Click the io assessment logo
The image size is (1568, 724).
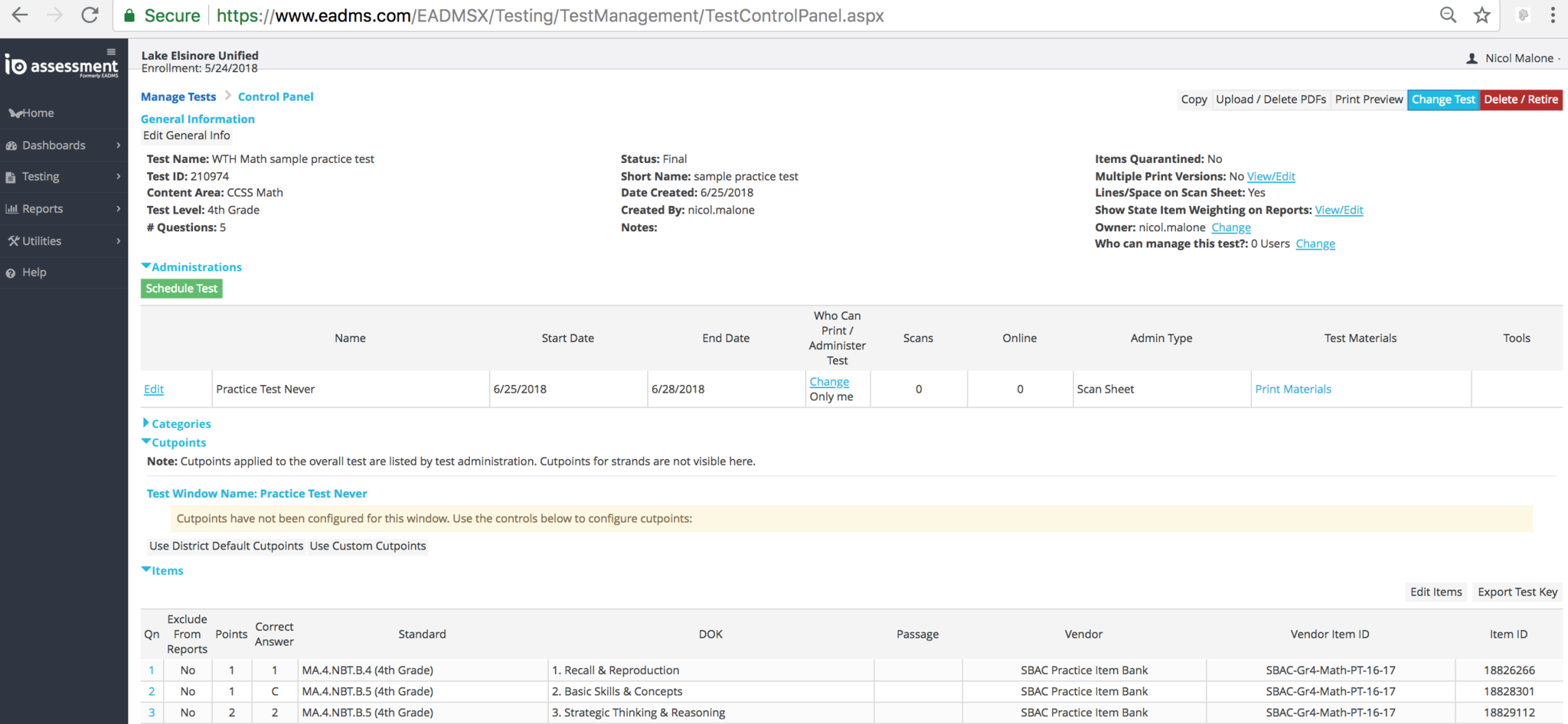click(61, 66)
